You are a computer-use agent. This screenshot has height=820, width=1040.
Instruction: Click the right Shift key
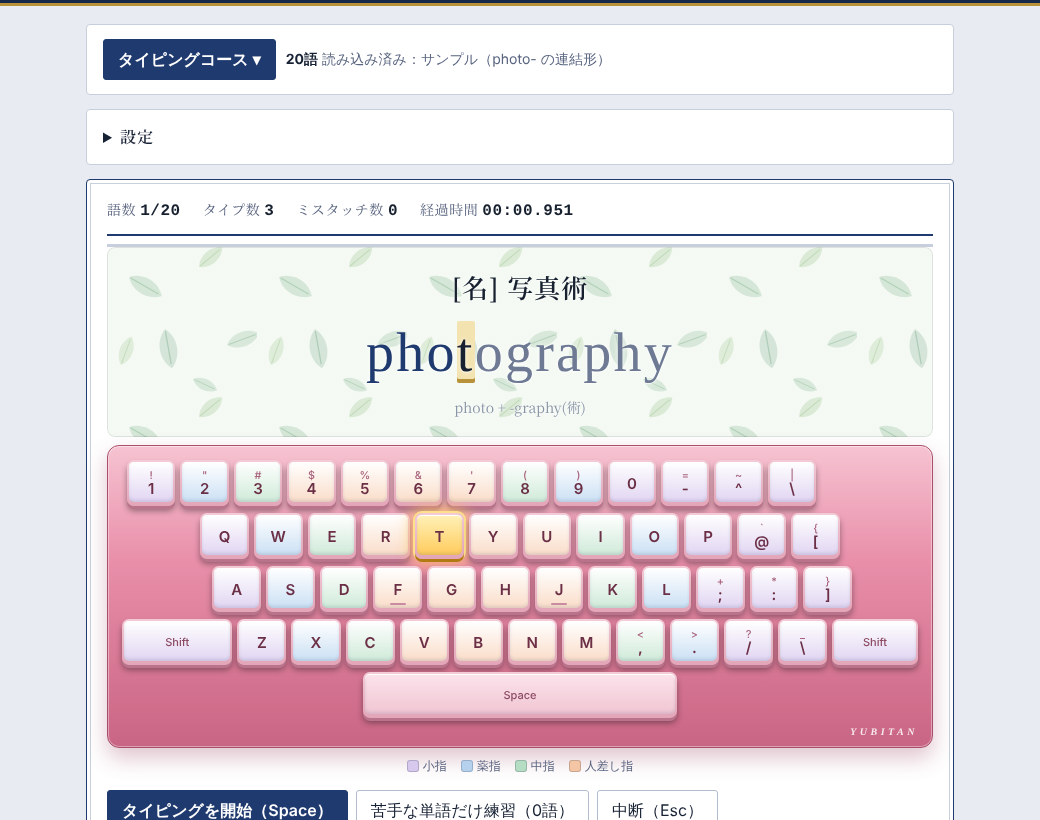875,642
